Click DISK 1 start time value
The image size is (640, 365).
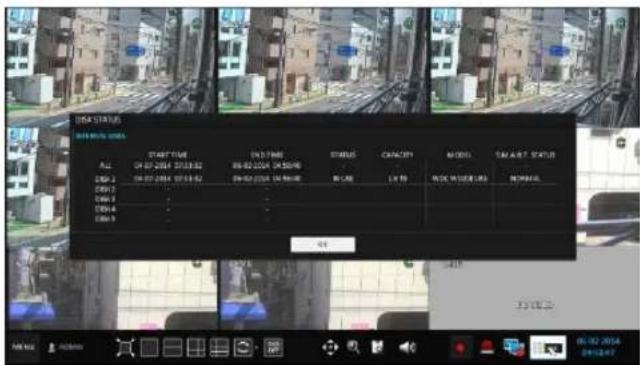pos(168,179)
